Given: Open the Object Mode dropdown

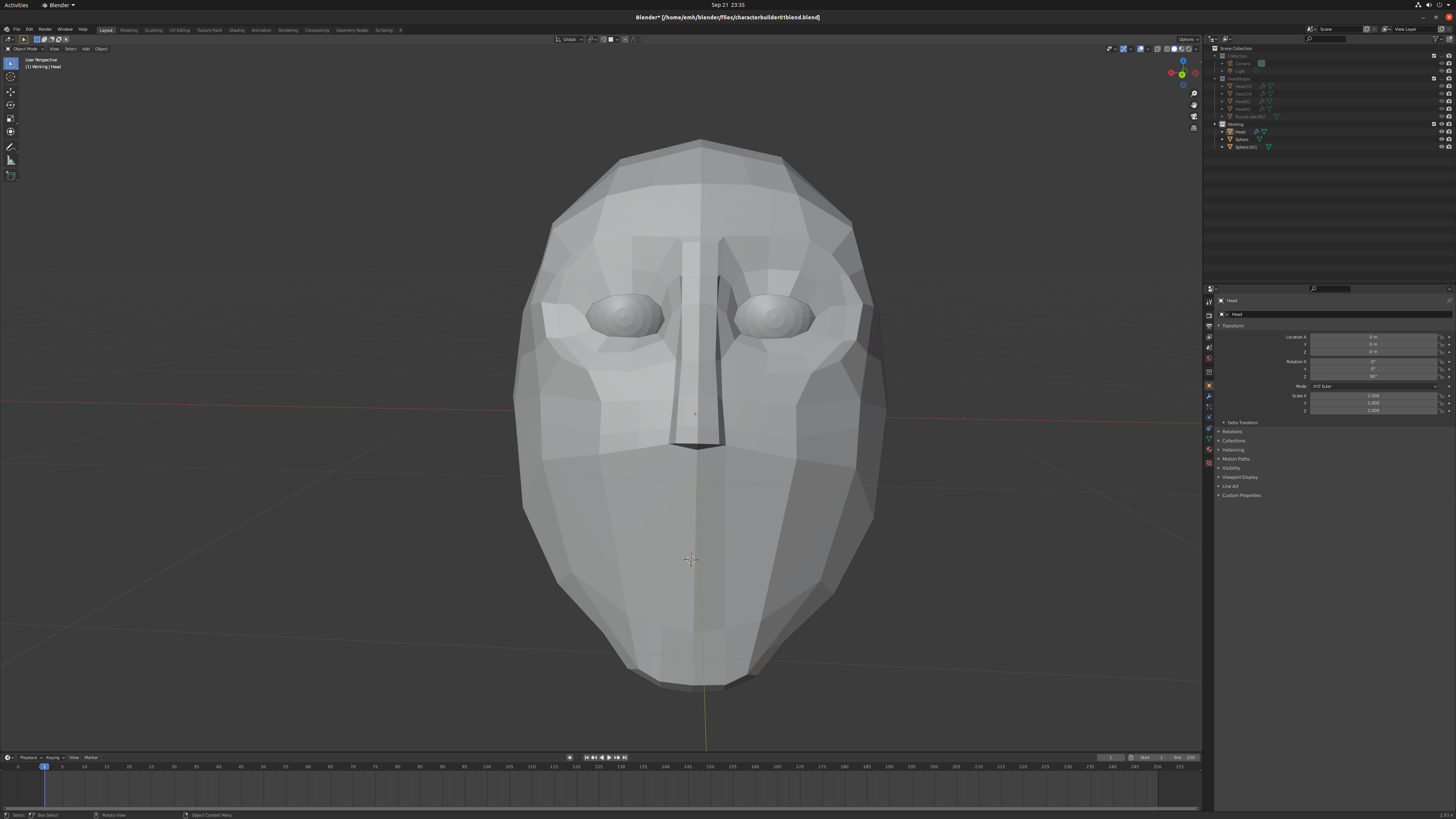Looking at the screenshot, I should (x=24, y=49).
